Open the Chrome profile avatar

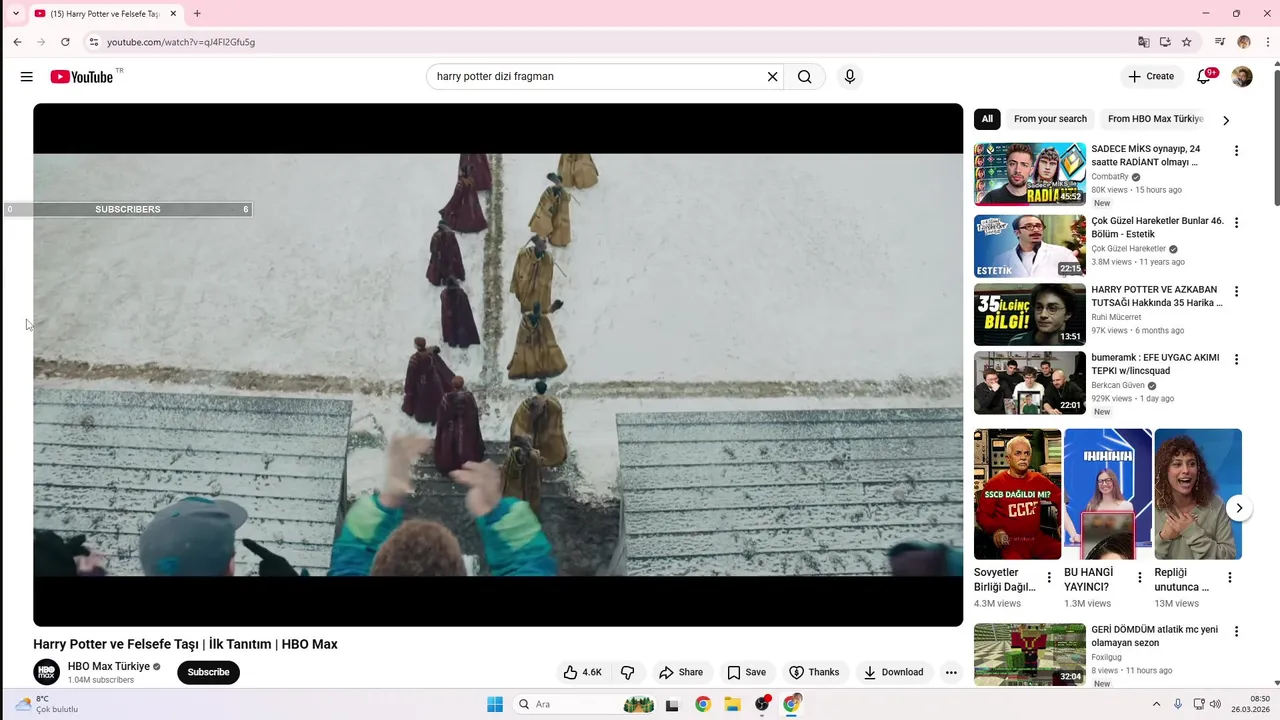(x=1244, y=42)
